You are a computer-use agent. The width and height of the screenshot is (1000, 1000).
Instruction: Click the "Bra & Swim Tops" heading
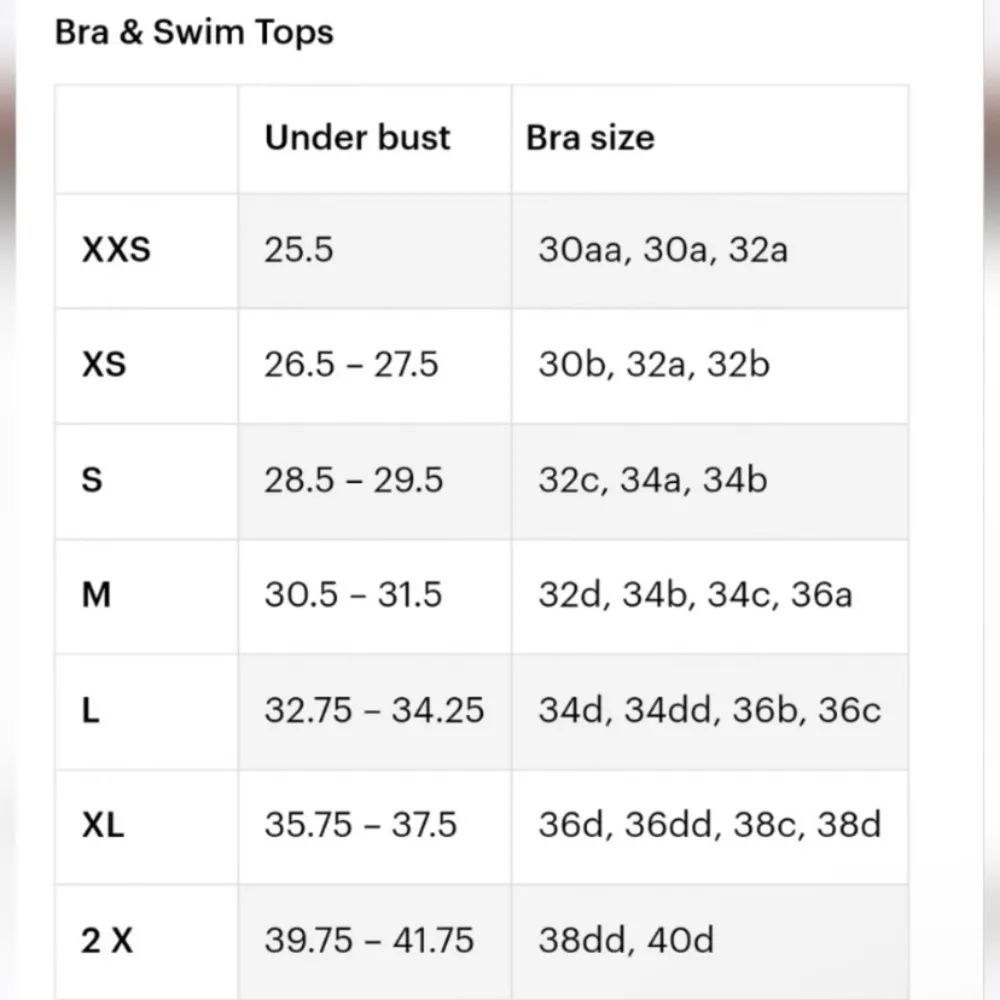[194, 33]
